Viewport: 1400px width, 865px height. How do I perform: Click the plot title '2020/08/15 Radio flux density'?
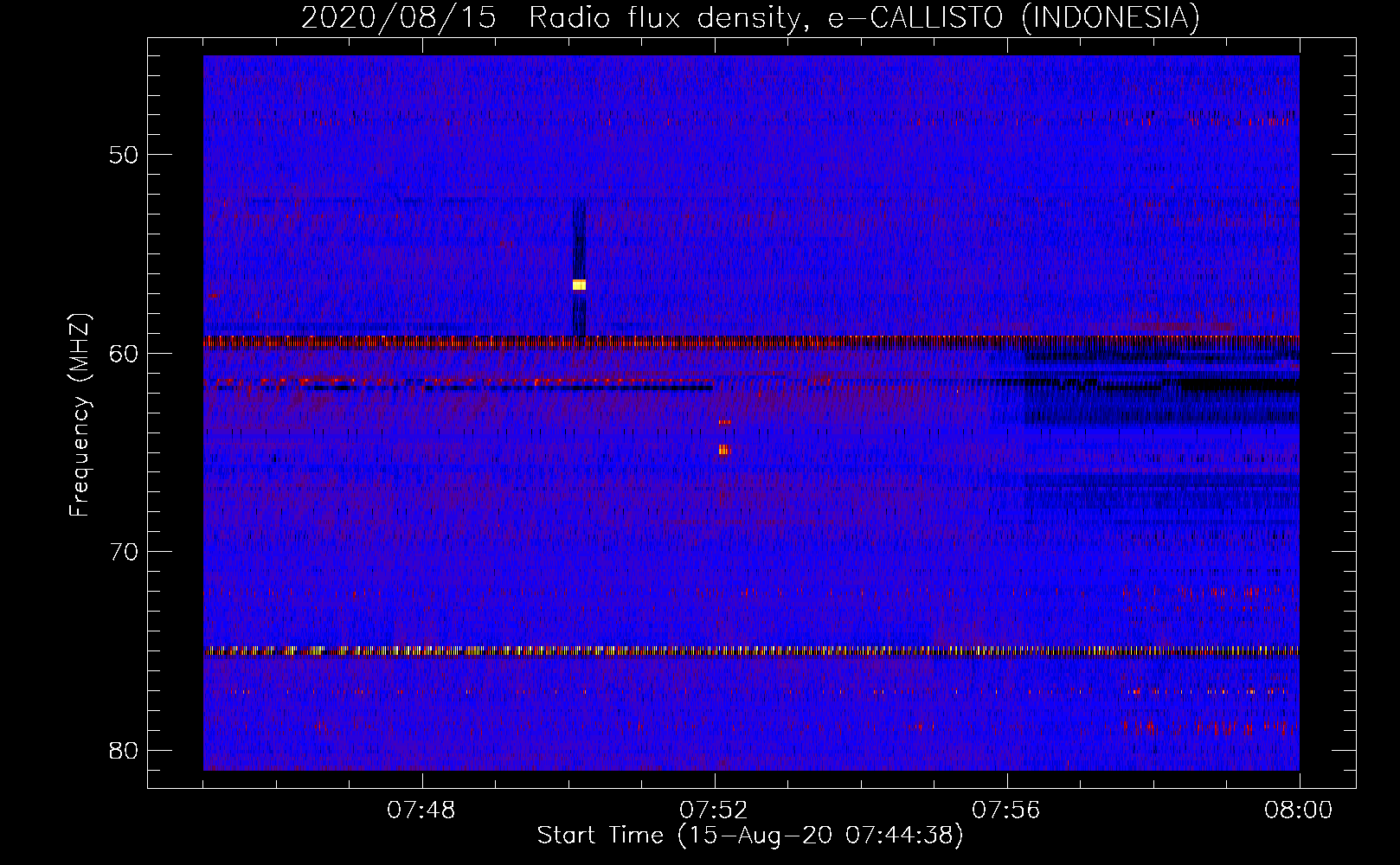(750, 17)
